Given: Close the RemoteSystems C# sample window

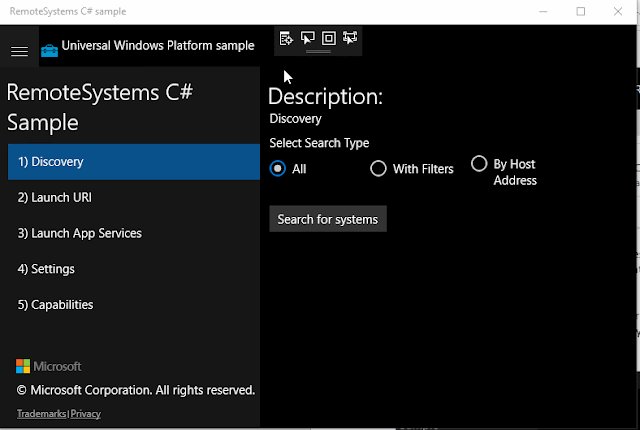Looking at the screenshot, I should pos(618,11).
